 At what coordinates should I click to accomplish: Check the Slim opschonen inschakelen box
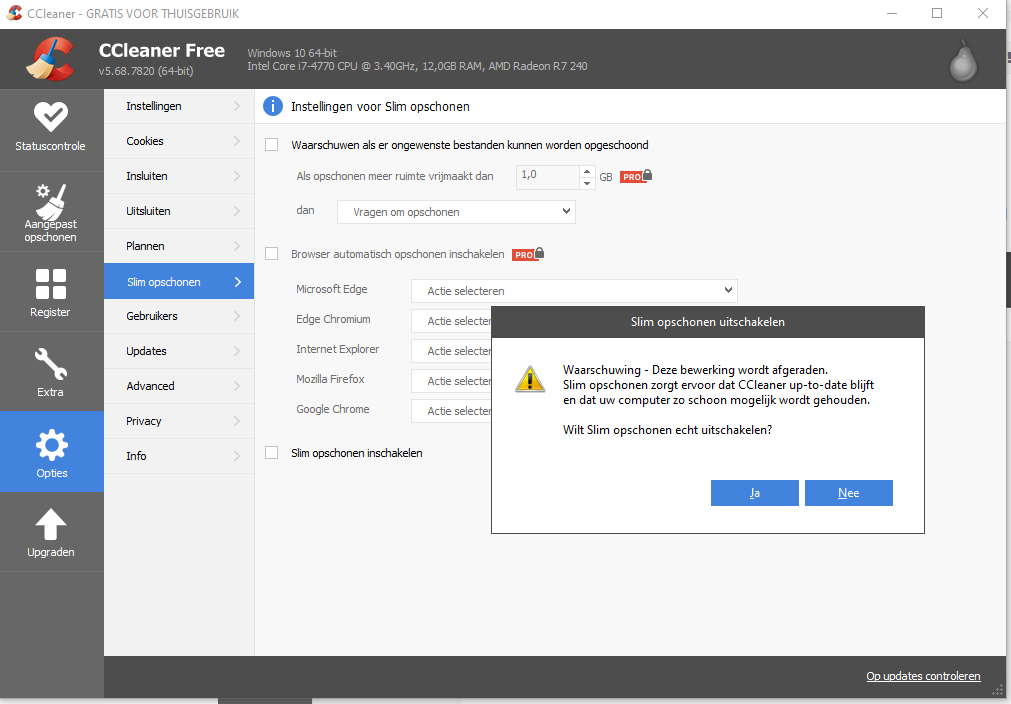pos(272,453)
